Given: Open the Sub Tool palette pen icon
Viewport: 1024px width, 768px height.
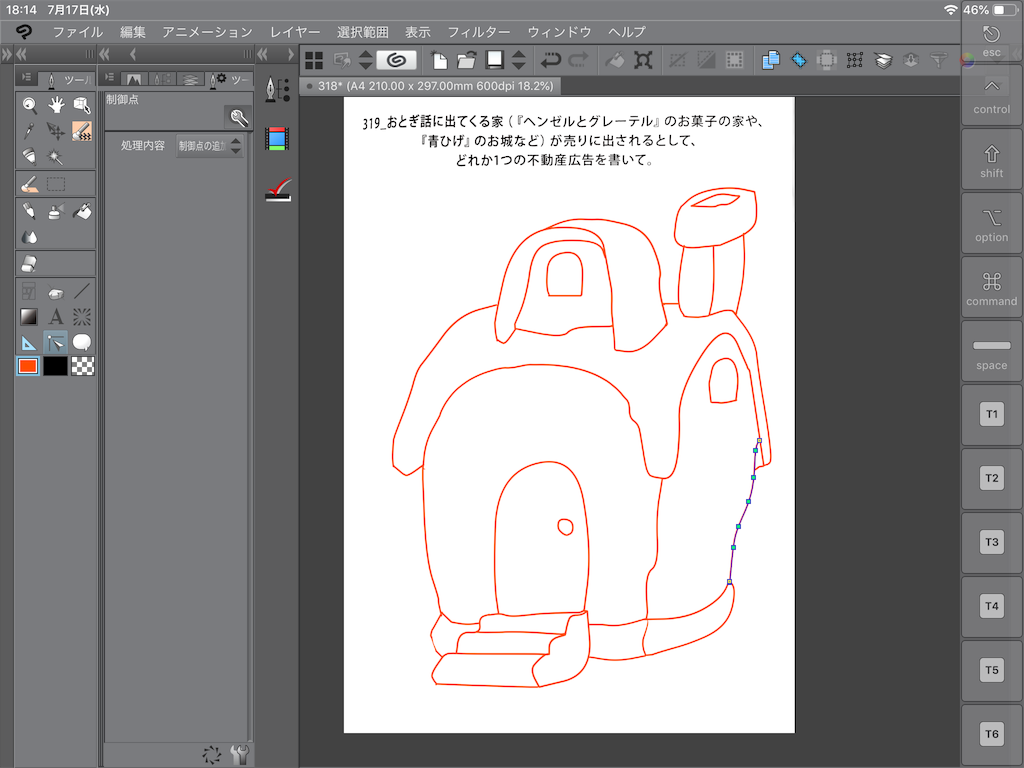Looking at the screenshot, I should click(x=278, y=89).
